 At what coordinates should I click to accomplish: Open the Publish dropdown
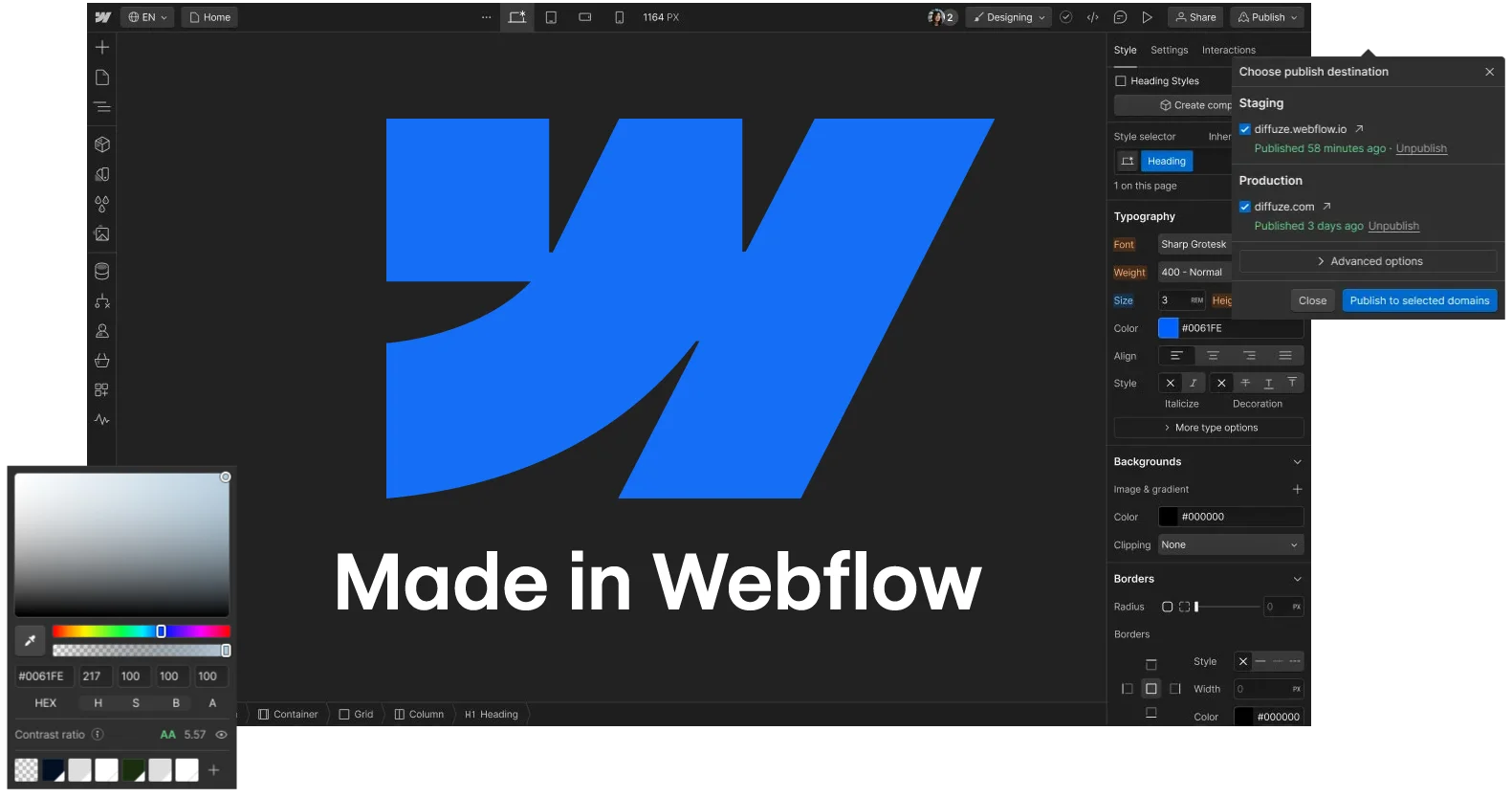(x=1267, y=17)
